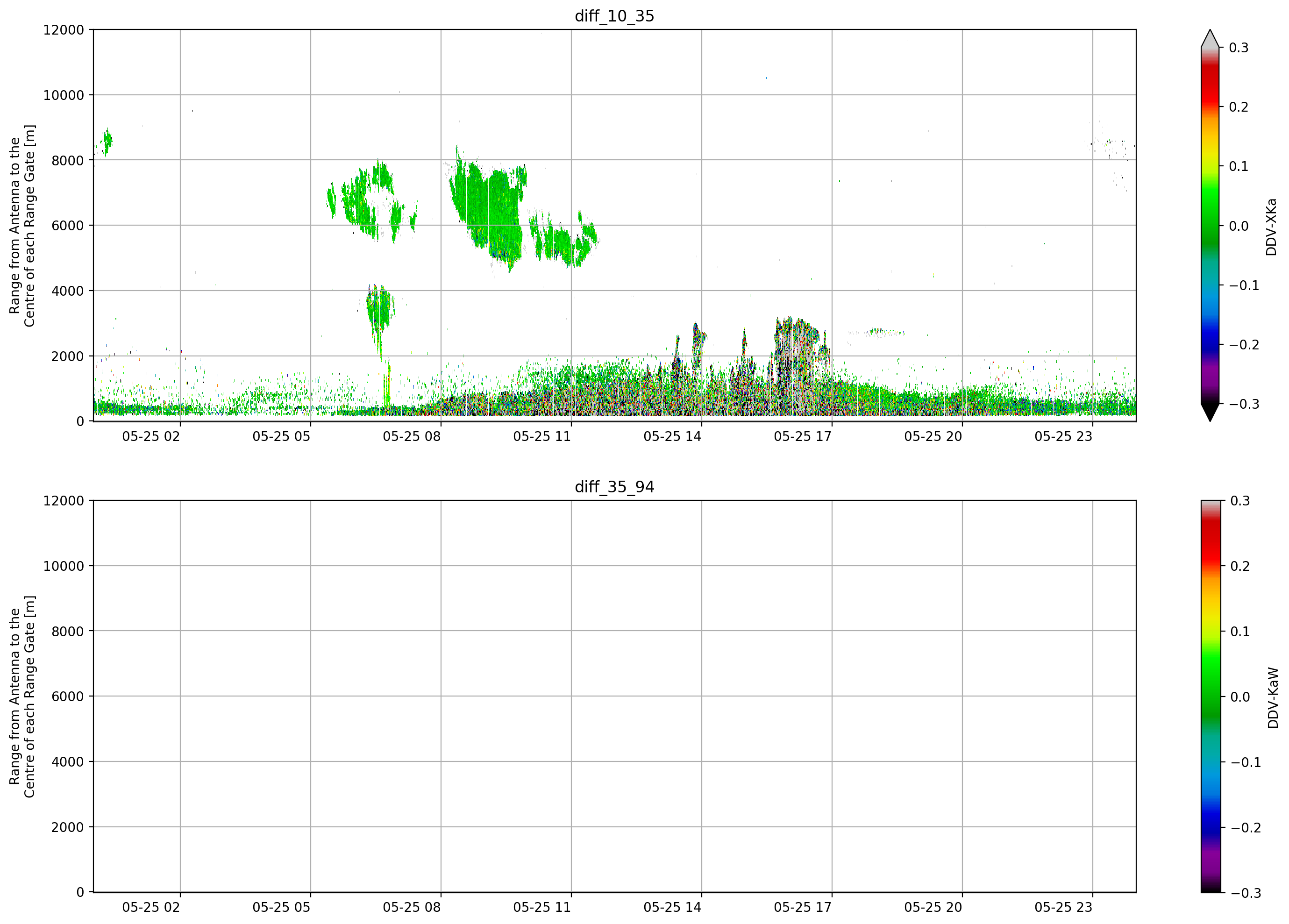Click the 2000 y-tick in diff_35_94 plot

[68, 827]
